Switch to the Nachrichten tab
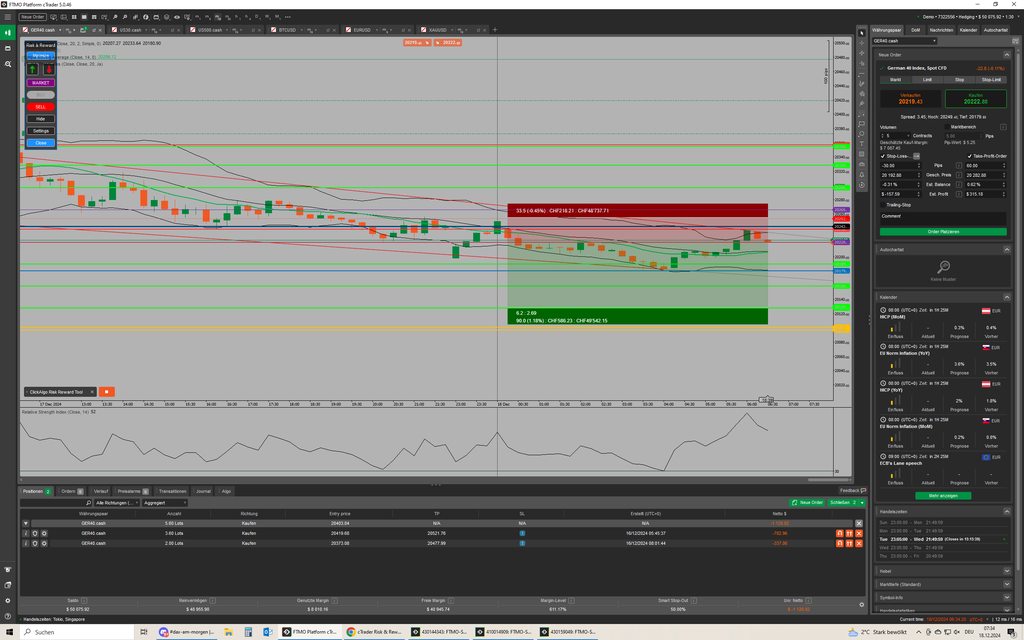This screenshot has width=1024, height=640. (941, 30)
